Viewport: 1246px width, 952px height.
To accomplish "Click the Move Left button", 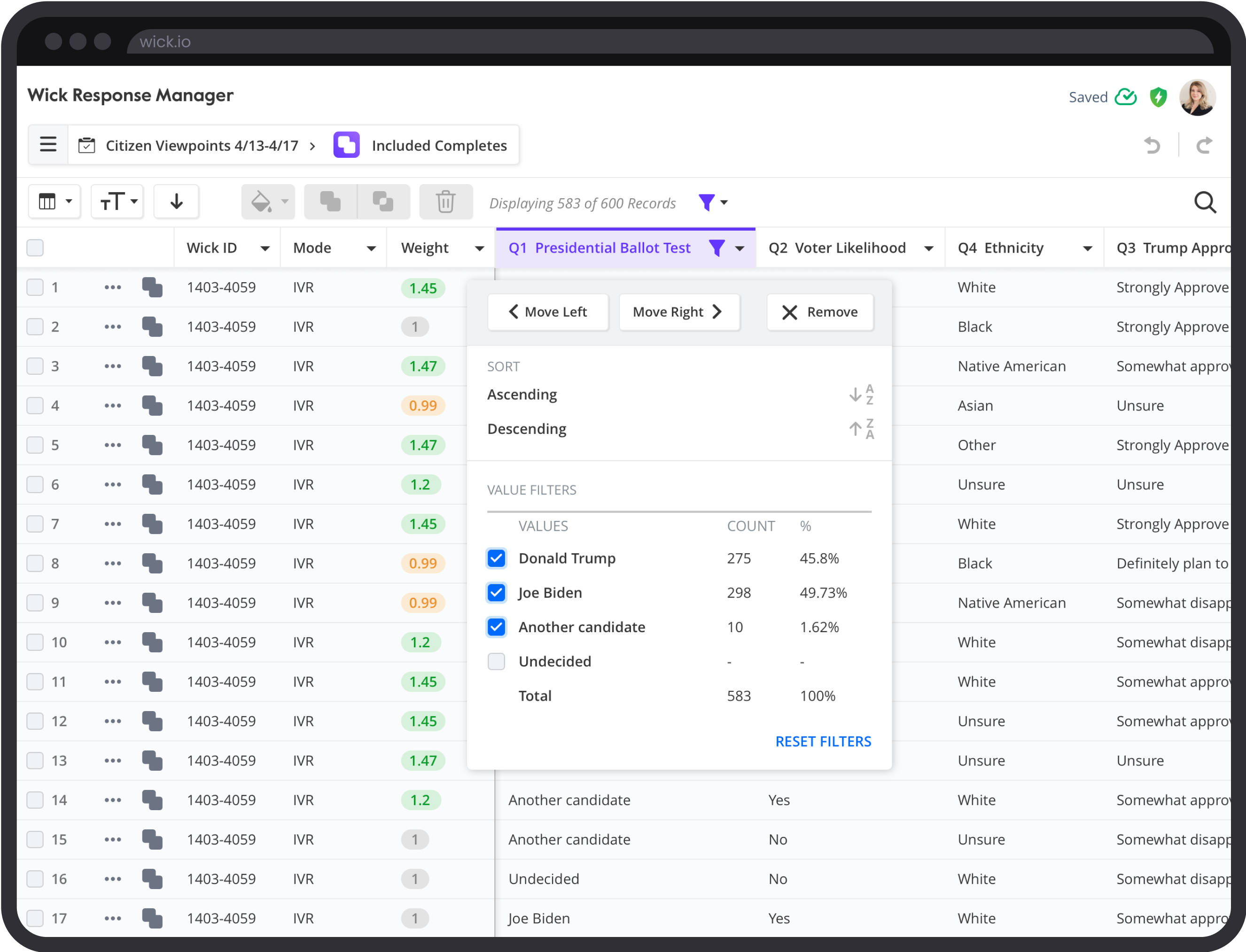I will click(548, 312).
